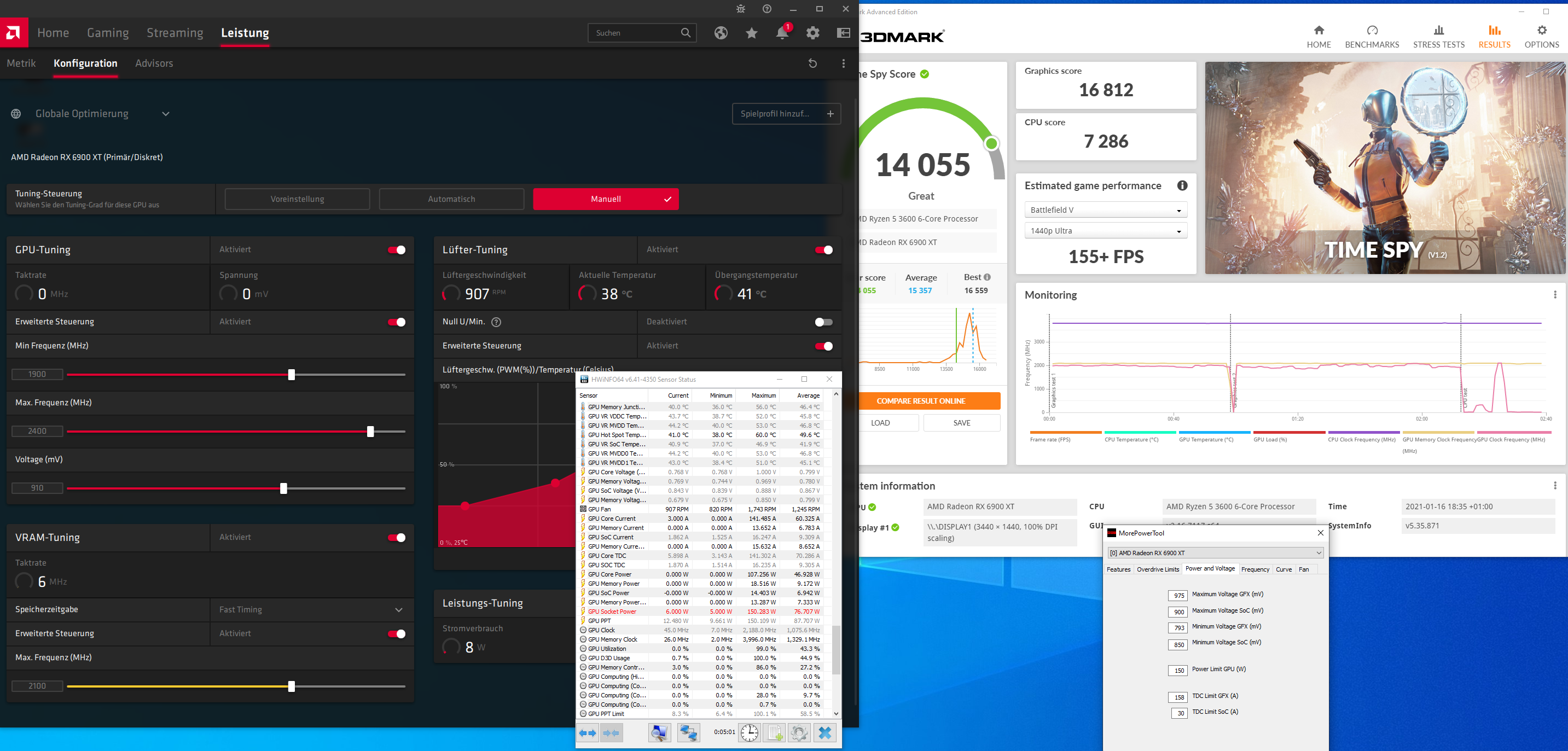The width and height of the screenshot is (1568, 751).
Task: Switch to the Home tab in Radeon
Action: coord(53,33)
